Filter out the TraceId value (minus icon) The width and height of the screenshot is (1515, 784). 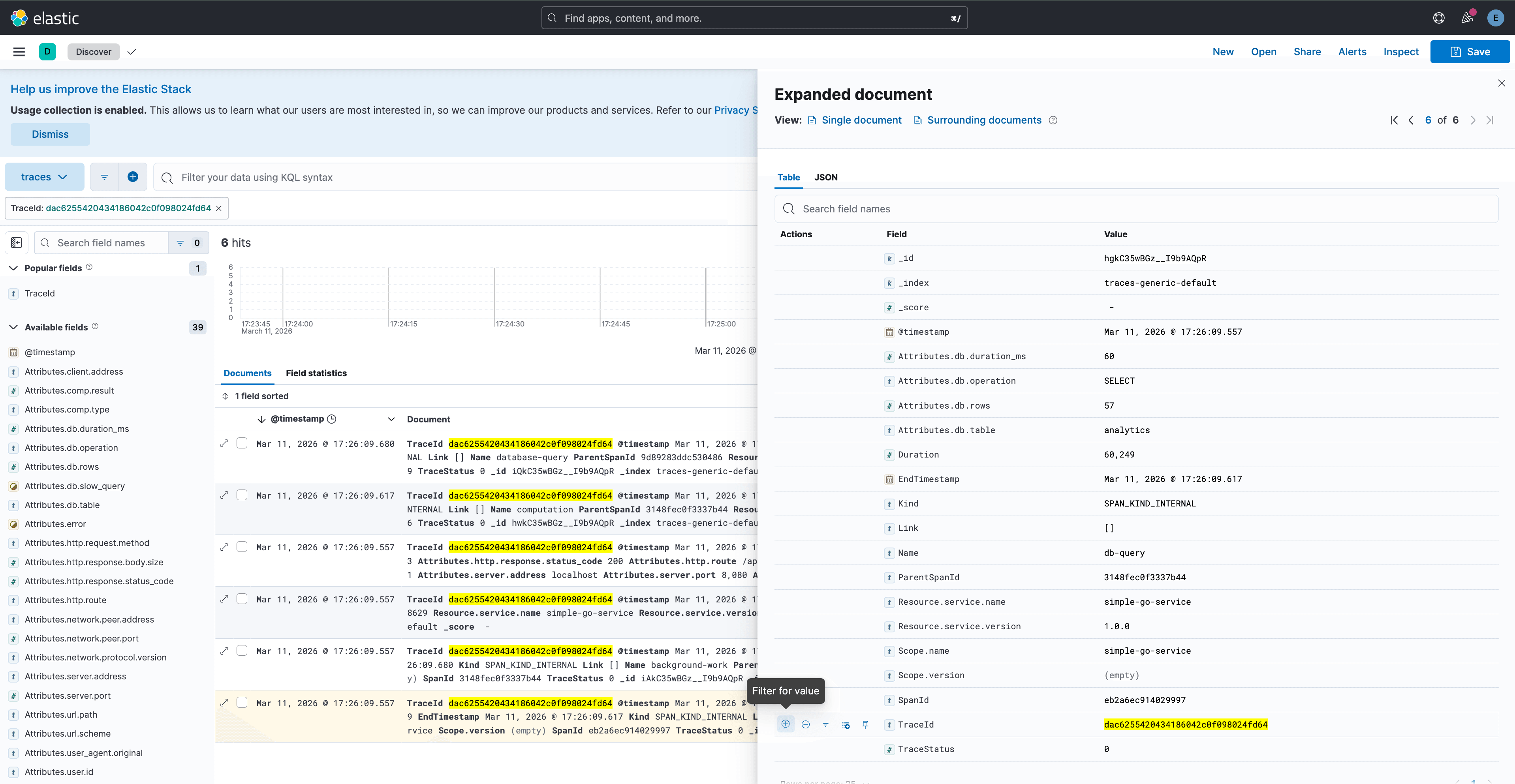pyautogui.click(x=806, y=724)
